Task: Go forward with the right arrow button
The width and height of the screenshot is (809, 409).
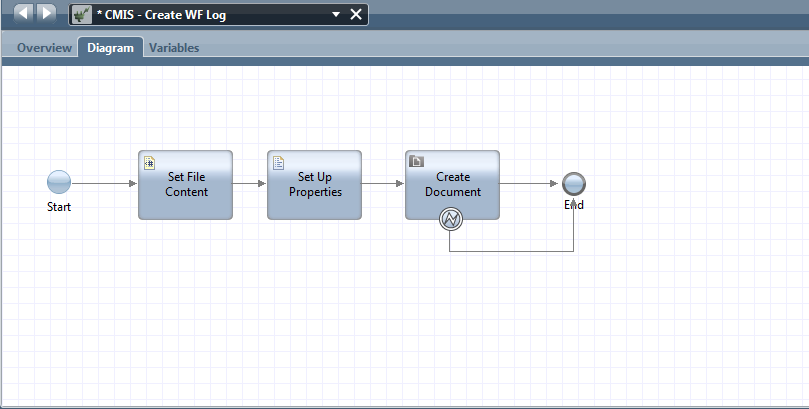Action: pyautogui.click(x=46, y=13)
